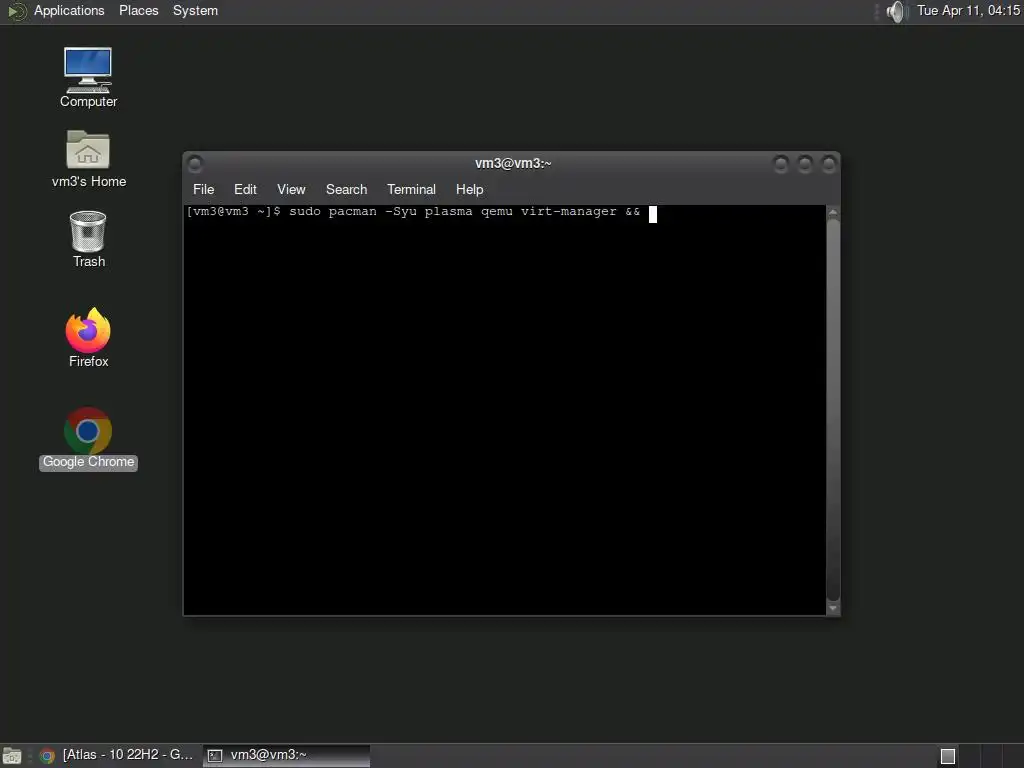Open the terminal Search menu
1024x768 pixels.
pos(346,189)
